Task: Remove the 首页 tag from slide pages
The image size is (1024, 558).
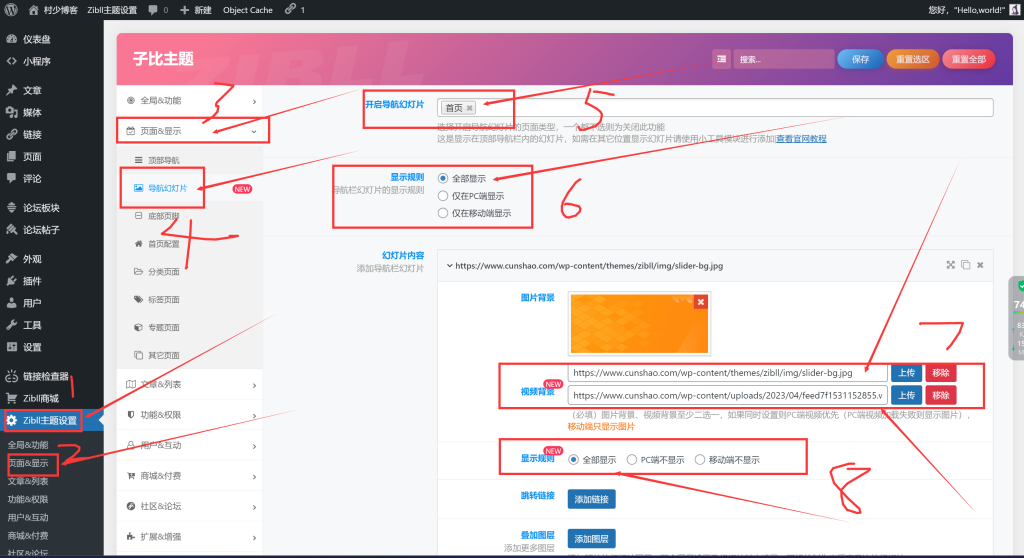Action: tap(470, 108)
